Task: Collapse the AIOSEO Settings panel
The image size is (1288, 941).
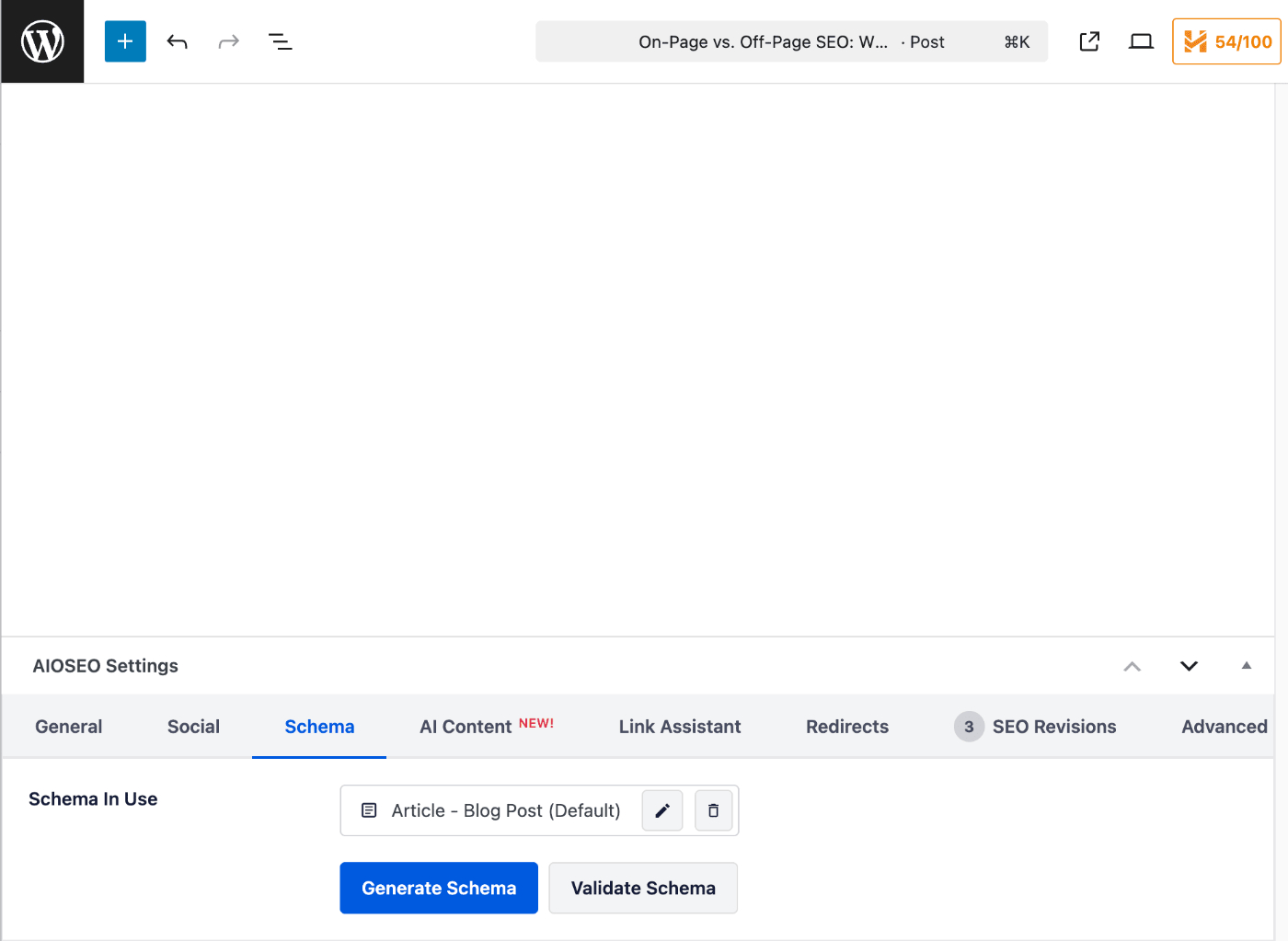Action: [1247, 666]
